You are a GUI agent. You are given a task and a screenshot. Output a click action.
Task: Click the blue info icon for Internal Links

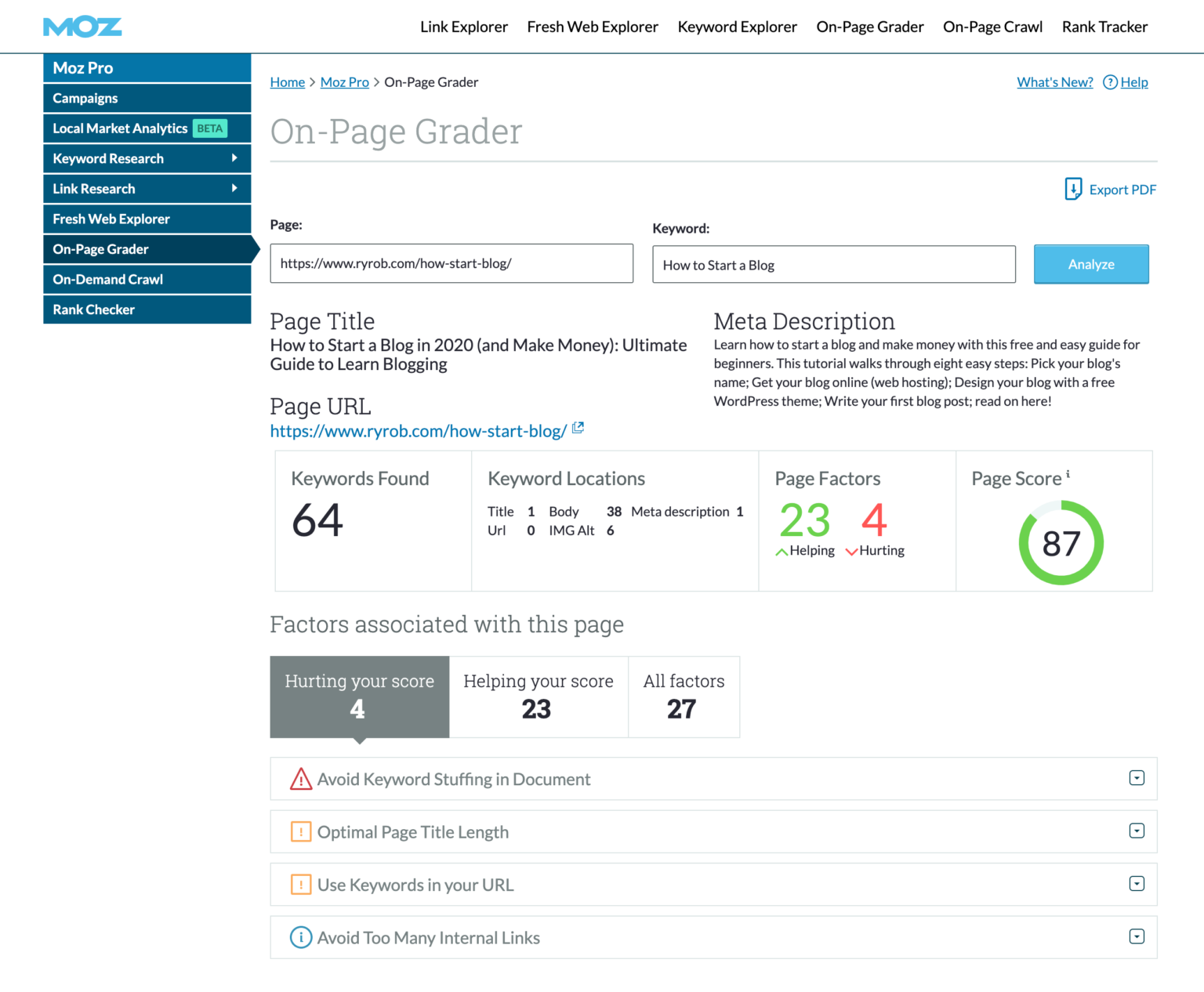click(301, 937)
